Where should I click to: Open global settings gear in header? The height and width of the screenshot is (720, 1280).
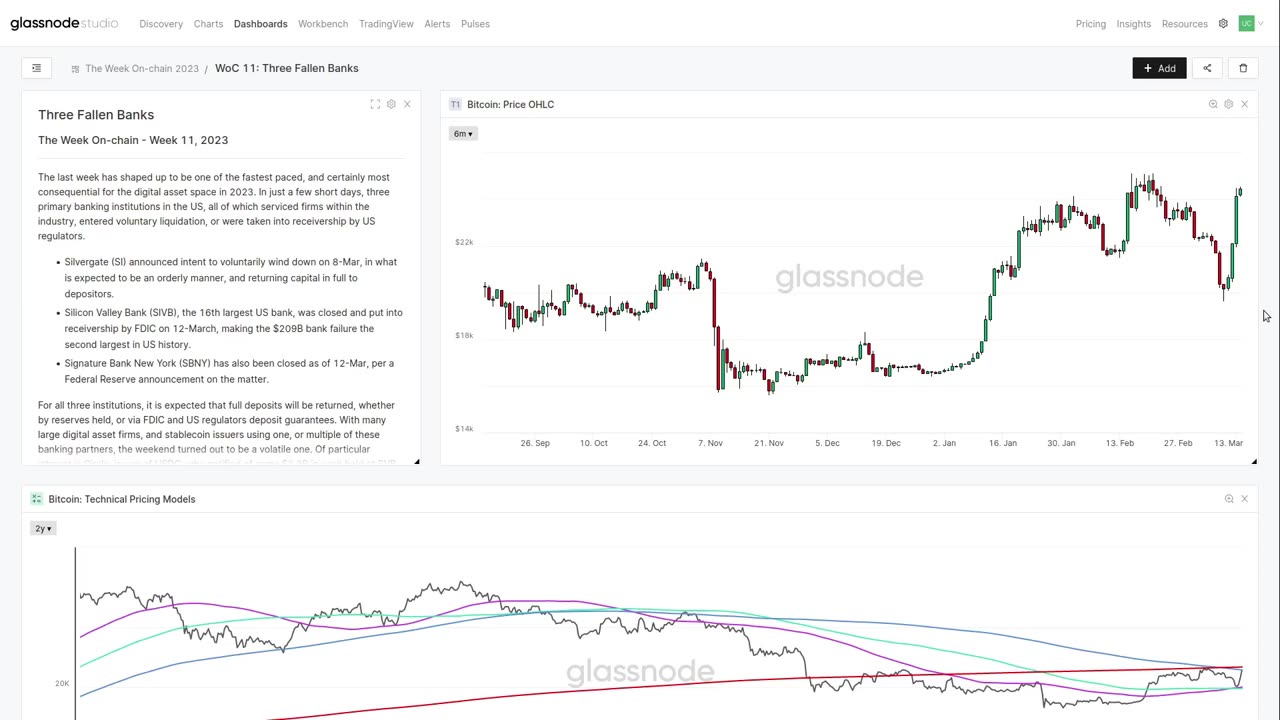(1222, 23)
